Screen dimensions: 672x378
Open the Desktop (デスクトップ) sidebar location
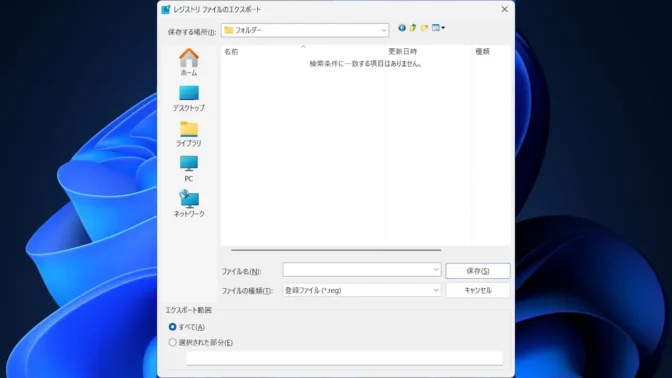189,98
